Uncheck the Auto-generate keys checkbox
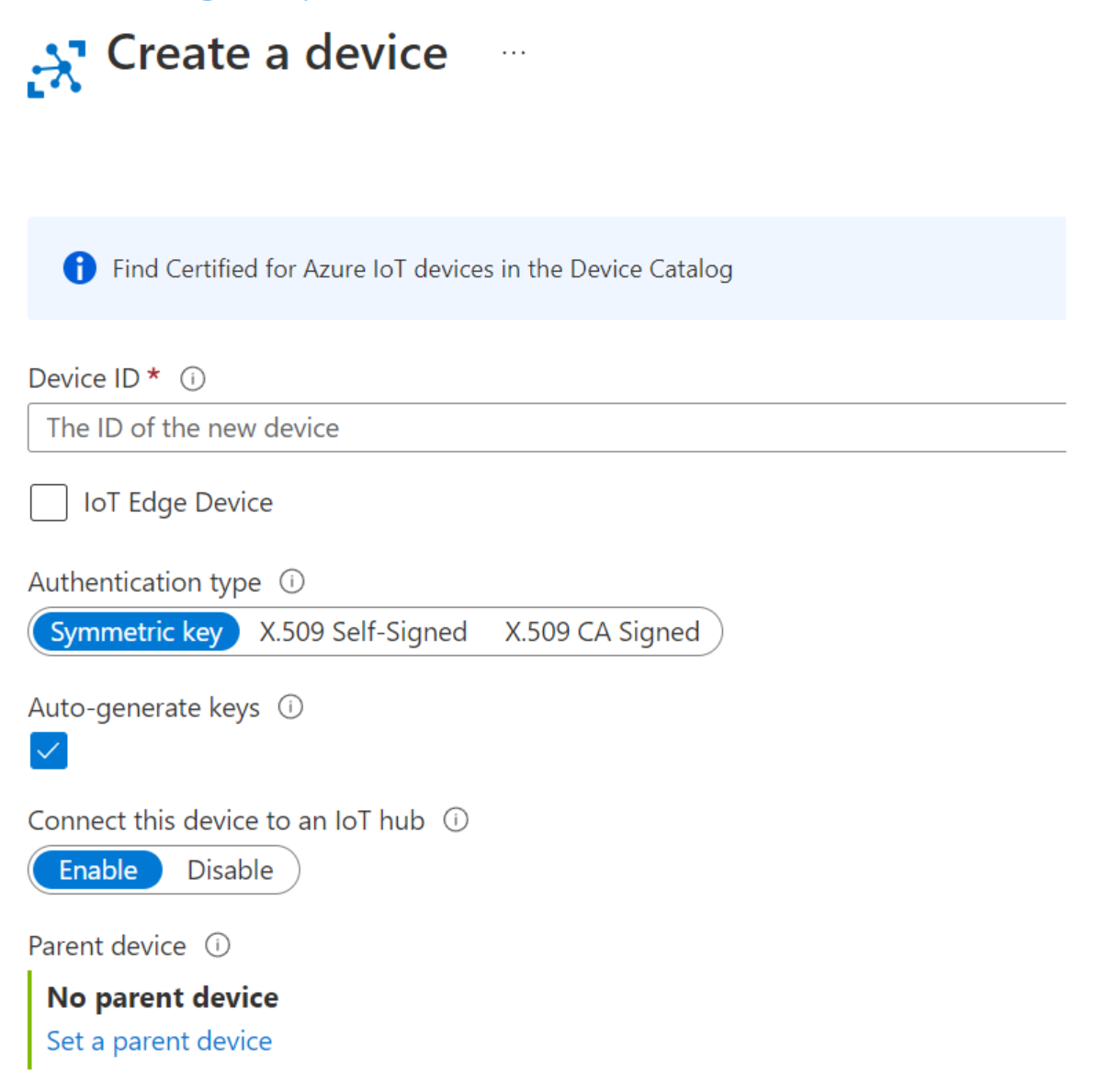Screen dimensions: 1097x1092 [x=49, y=750]
